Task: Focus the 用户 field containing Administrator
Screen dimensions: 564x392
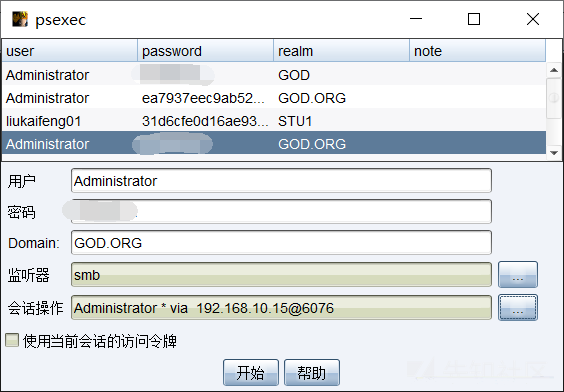Action: tap(281, 181)
